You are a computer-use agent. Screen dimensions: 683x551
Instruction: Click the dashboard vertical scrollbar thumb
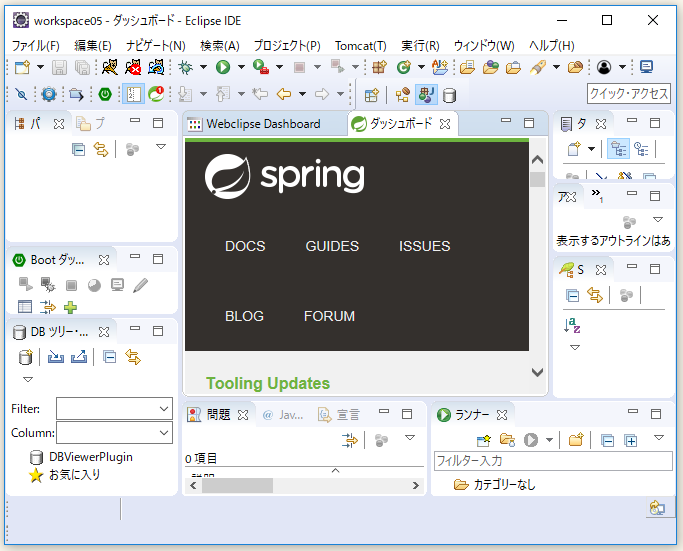click(x=538, y=179)
